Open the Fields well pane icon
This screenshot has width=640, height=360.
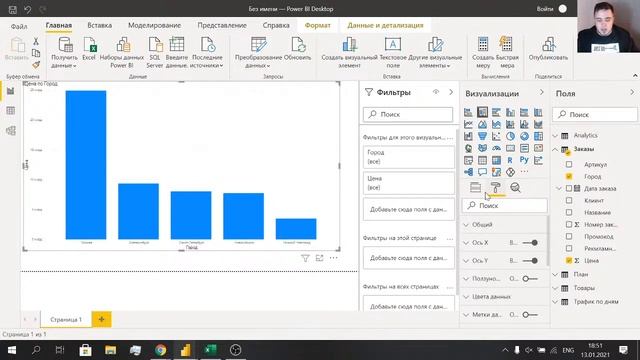click(x=476, y=187)
